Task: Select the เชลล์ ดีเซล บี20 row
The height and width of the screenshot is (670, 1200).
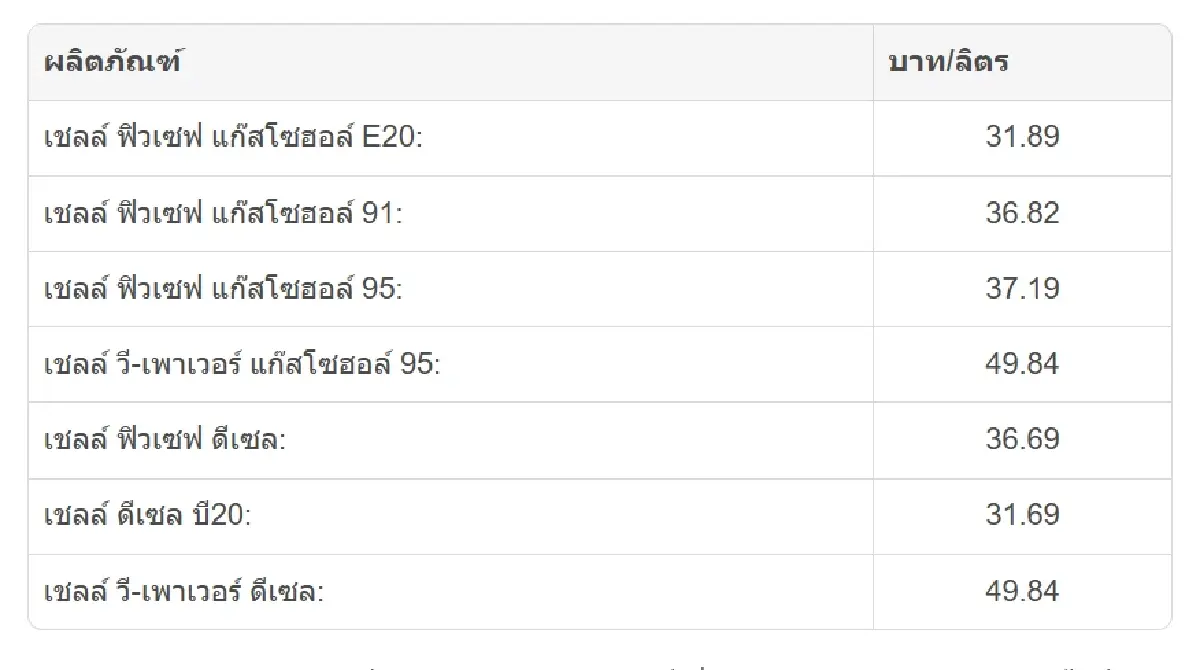Action: click(600, 516)
